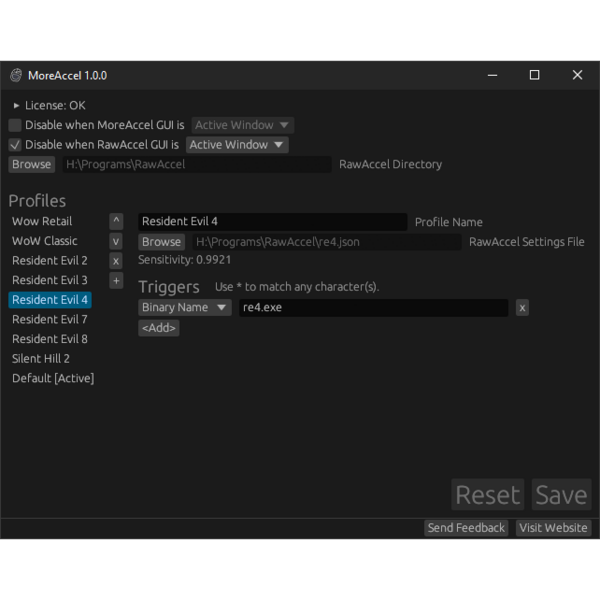This screenshot has height=600, width=600.
Task: Browse for the RawAccel Directory
Action: [x=32, y=165]
